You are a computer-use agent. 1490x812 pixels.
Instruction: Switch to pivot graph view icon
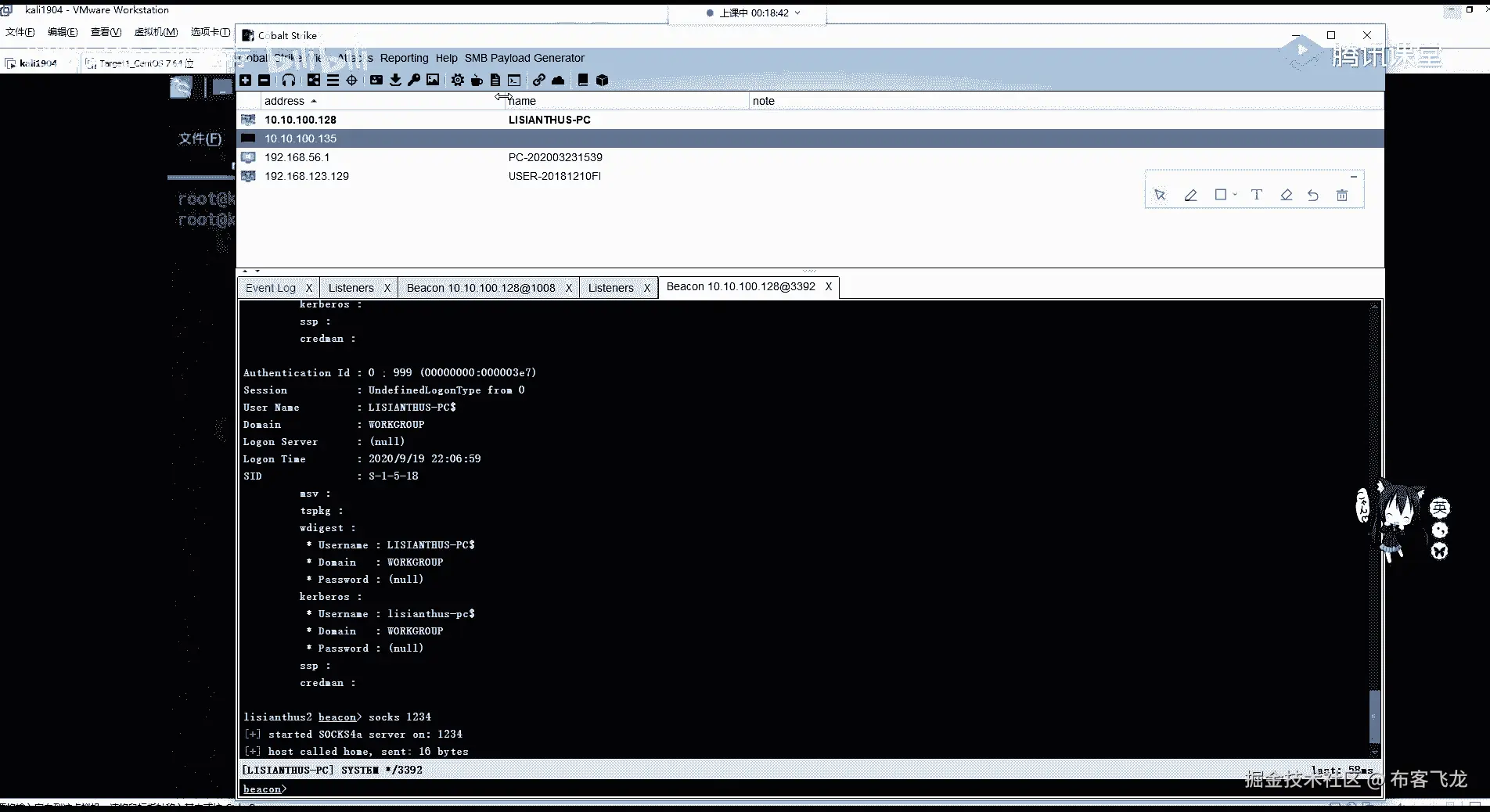pyautogui.click(x=314, y=80)
